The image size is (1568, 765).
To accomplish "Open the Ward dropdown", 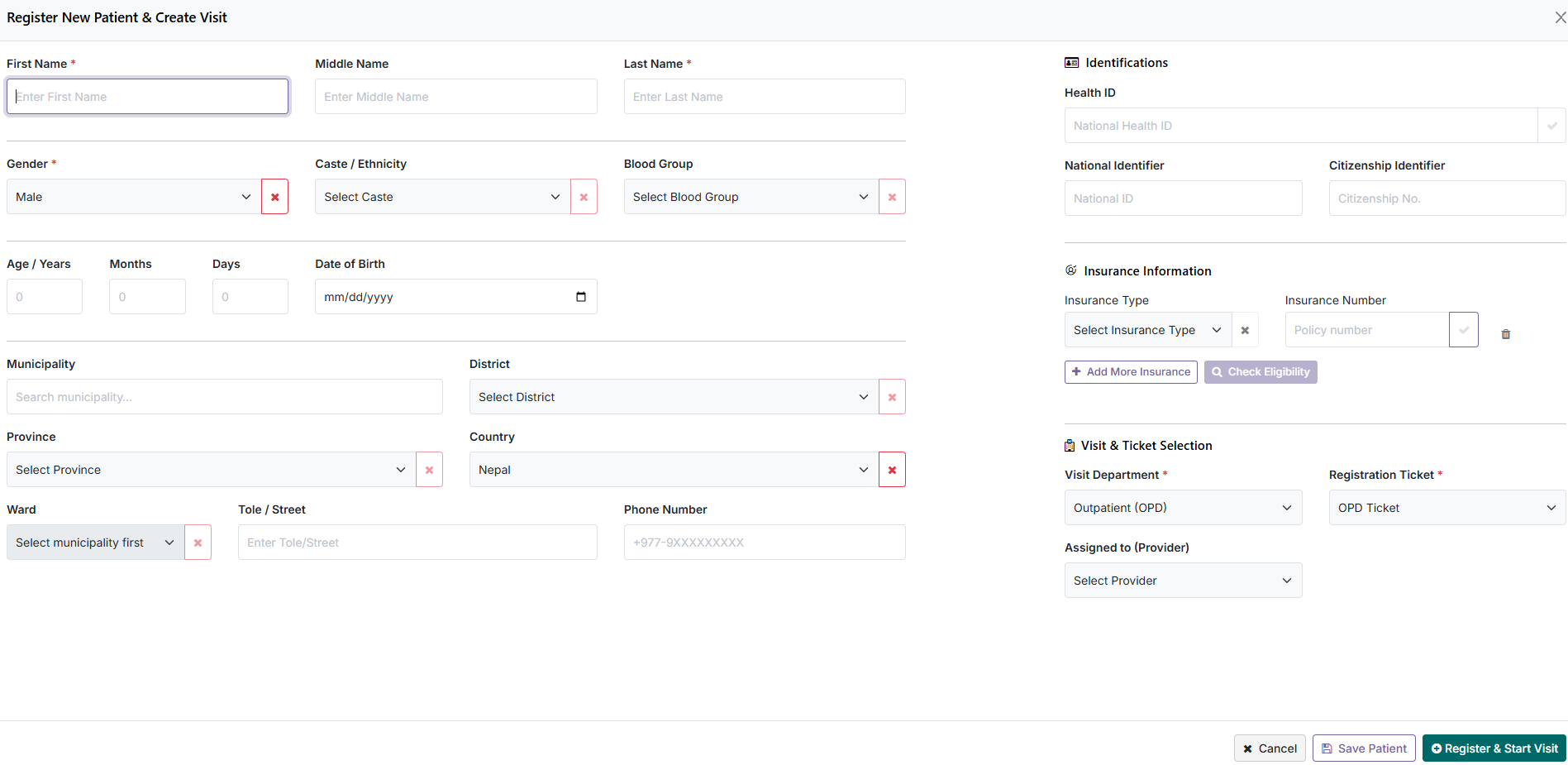I will (95, 543).
